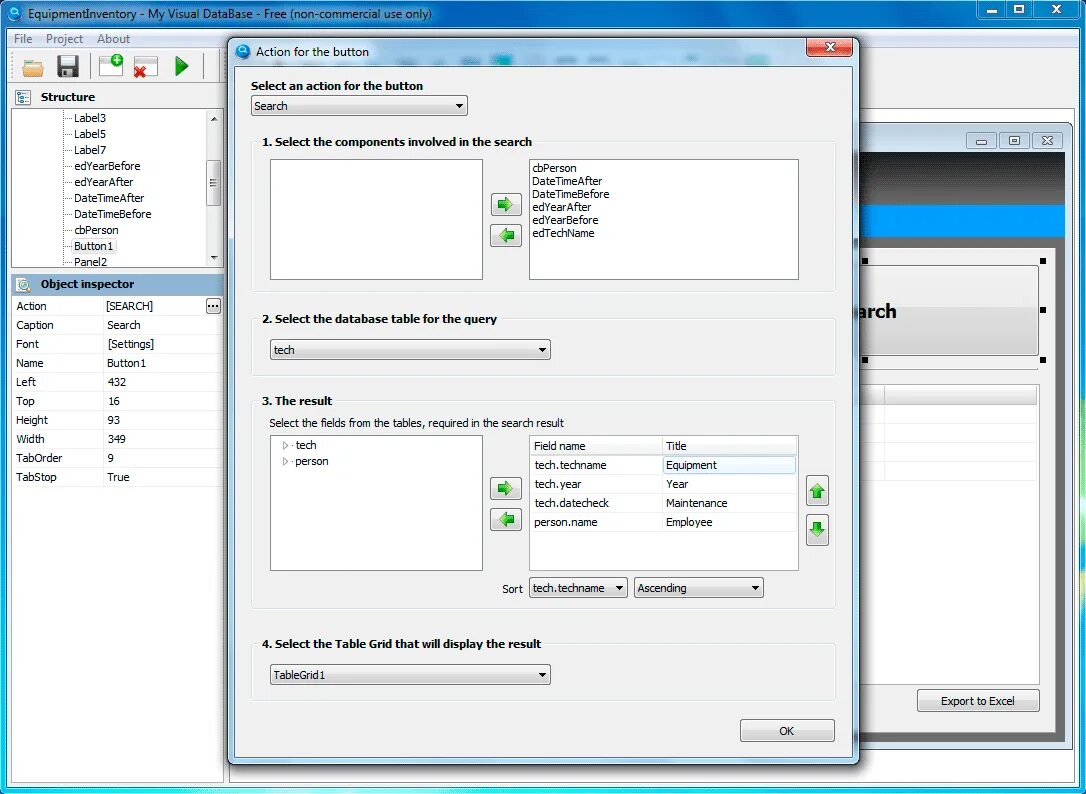Open the About menu
Image resolution: width=1086 pixels, height=794 pixels.
tap(113, 39)
